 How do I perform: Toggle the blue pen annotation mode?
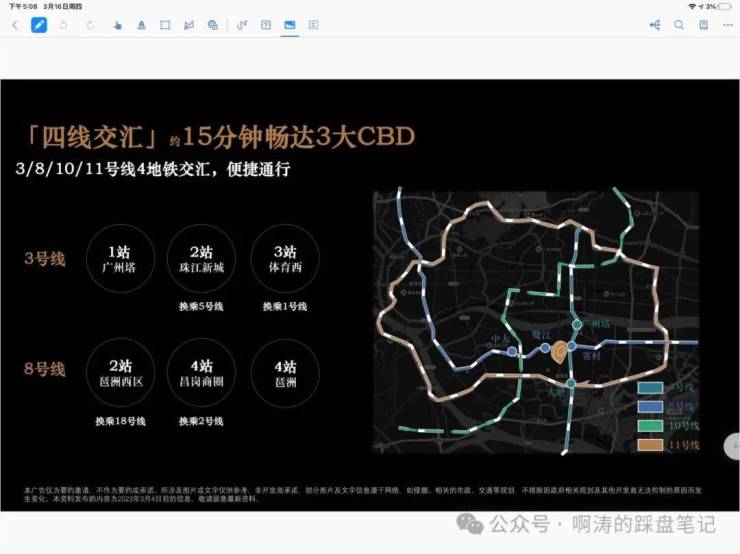pos(39,24)
